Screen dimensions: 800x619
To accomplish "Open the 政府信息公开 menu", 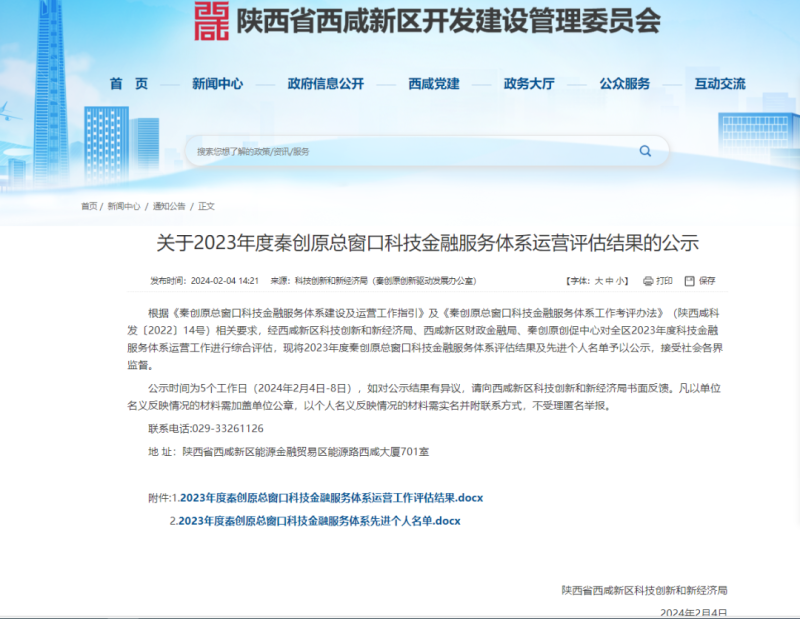I will 325,84.
